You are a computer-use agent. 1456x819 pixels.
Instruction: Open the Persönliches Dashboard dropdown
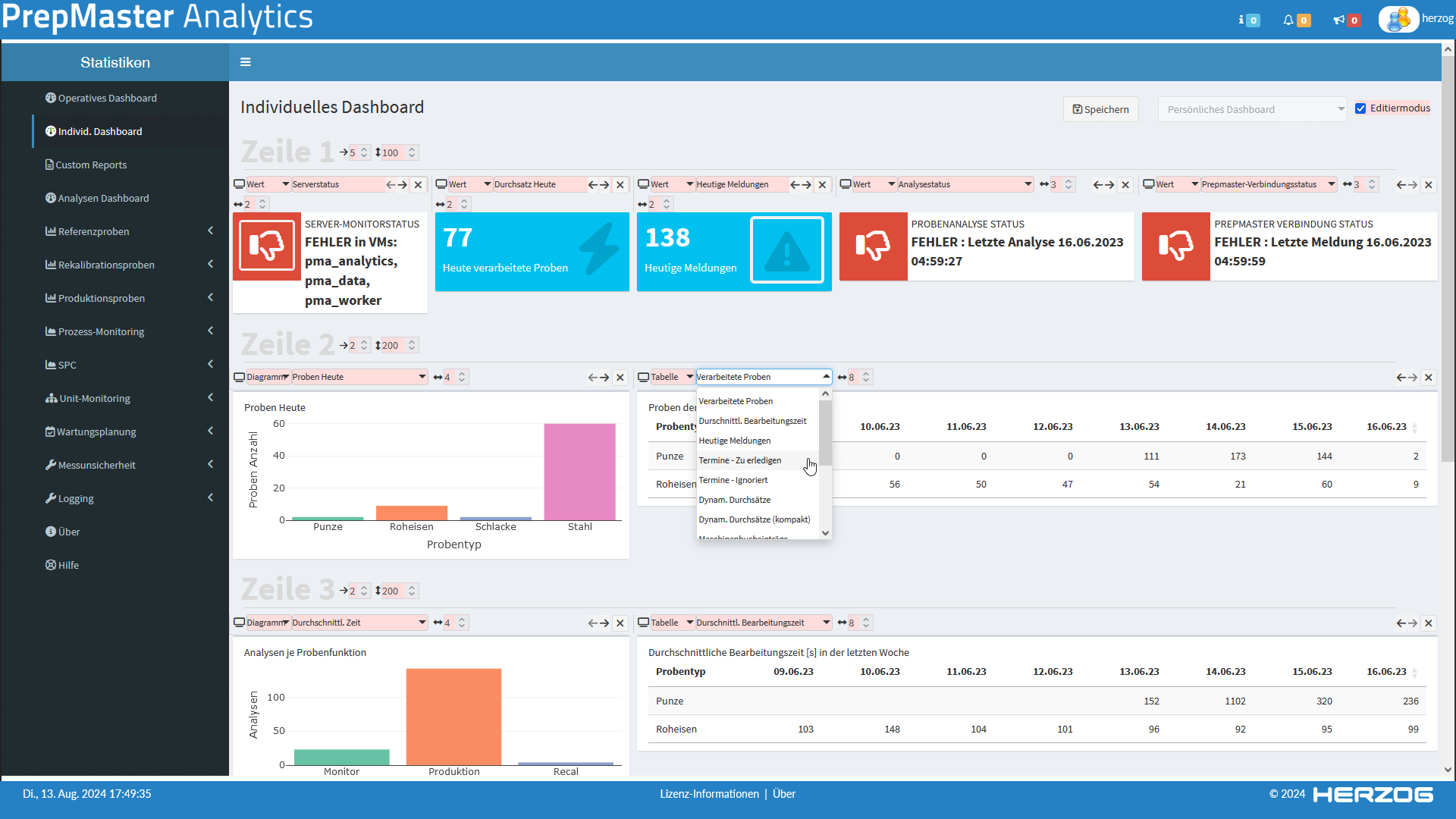[1252, 109]
